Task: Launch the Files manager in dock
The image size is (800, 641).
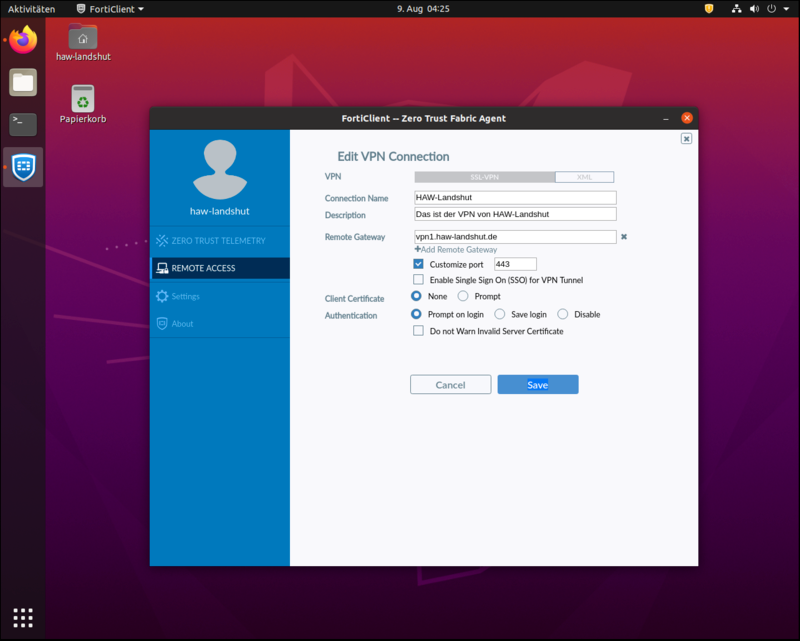Action: click(x=23, y=83)
